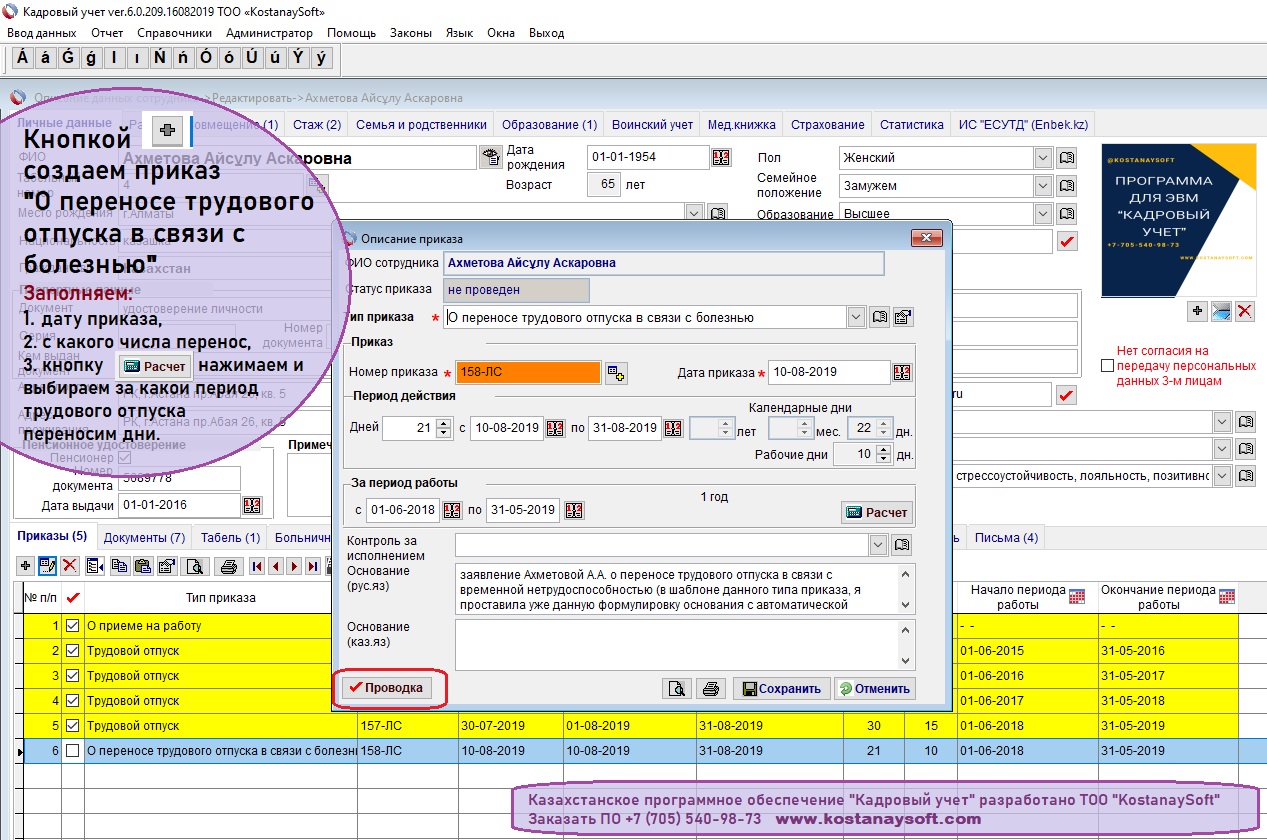Open Семейное положение dropdown (Замужем)
Screen dimensions: 1267x840
[x=1043, y=186]
